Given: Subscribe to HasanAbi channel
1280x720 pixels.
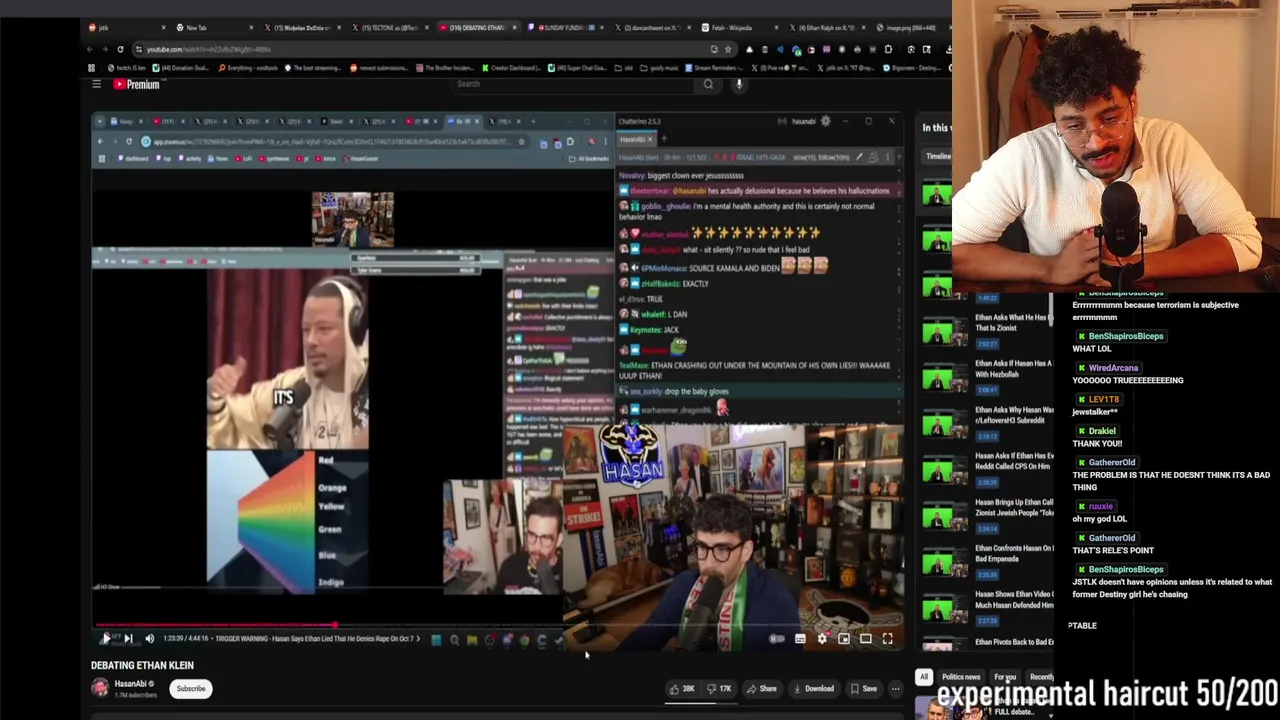Looking at the screenshot, I should pyautogui.click(x=191, y=688).
